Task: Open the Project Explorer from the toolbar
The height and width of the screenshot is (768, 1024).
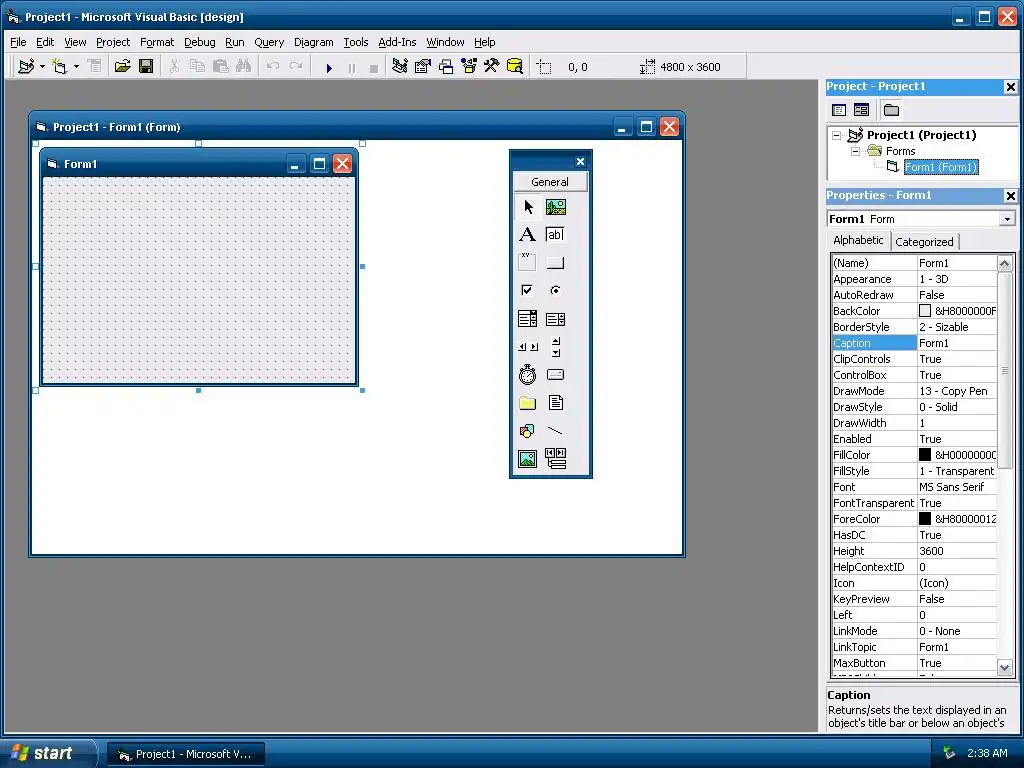Action: coord(400,67)
